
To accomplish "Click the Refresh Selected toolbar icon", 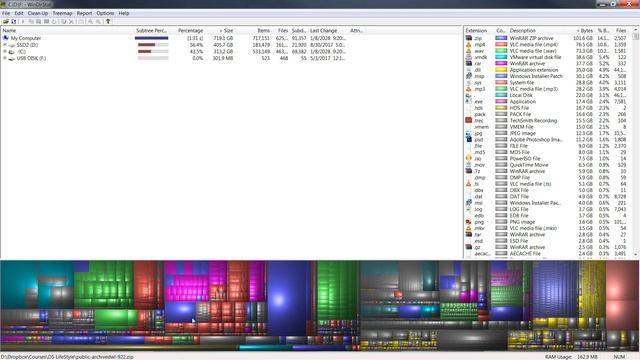I will click(x=54, y=22).
